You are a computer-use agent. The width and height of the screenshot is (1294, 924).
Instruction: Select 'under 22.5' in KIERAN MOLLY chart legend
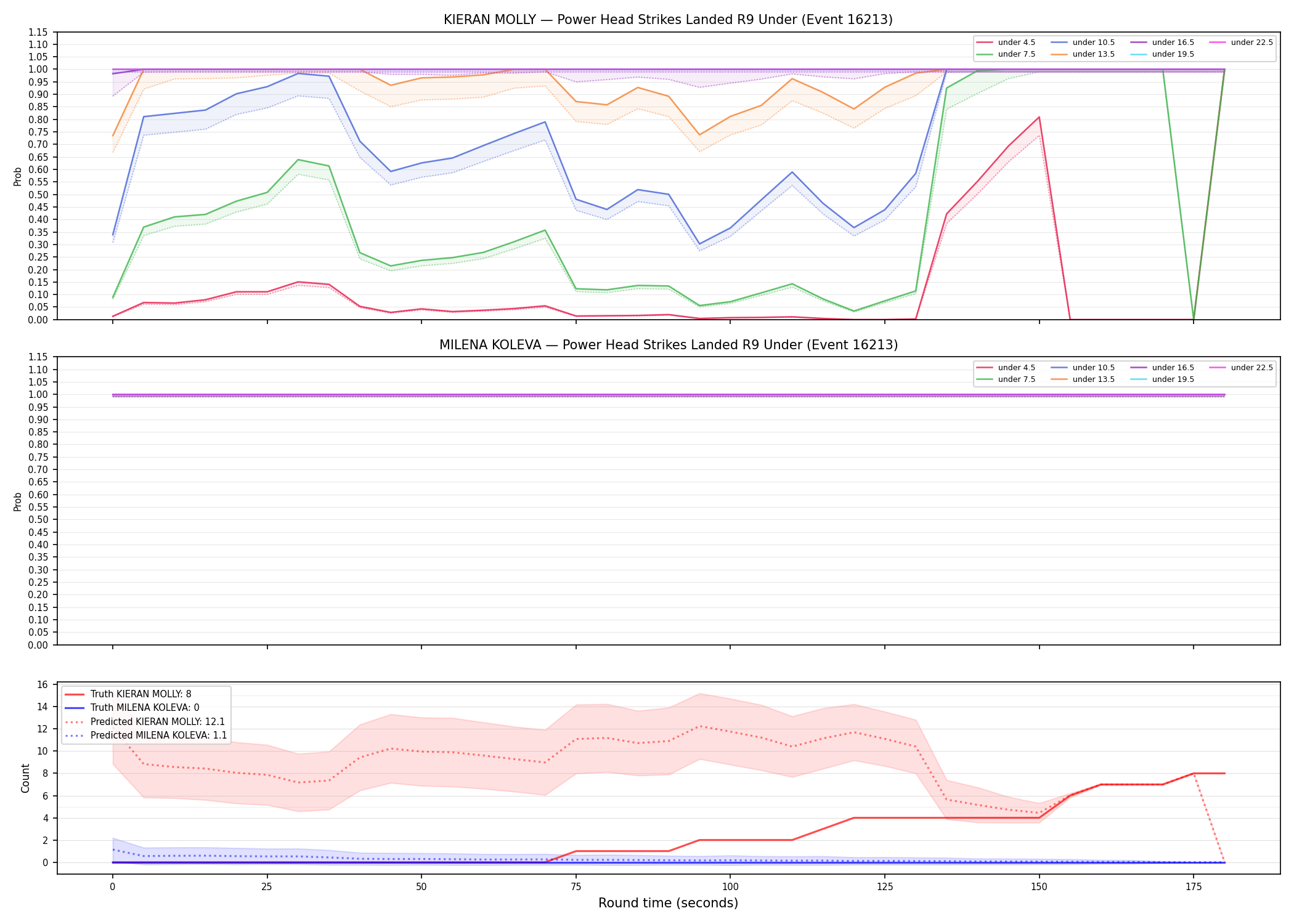1241,43
